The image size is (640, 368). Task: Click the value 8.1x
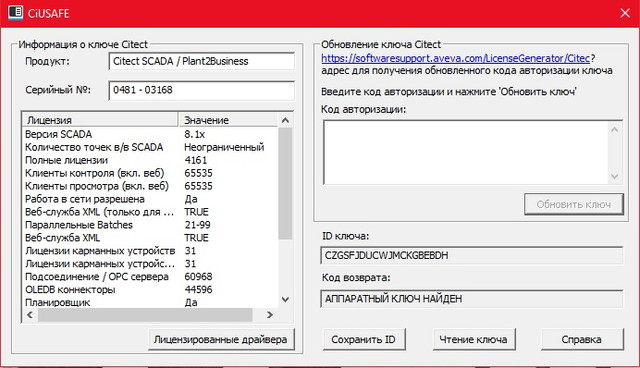coord(195,134)
